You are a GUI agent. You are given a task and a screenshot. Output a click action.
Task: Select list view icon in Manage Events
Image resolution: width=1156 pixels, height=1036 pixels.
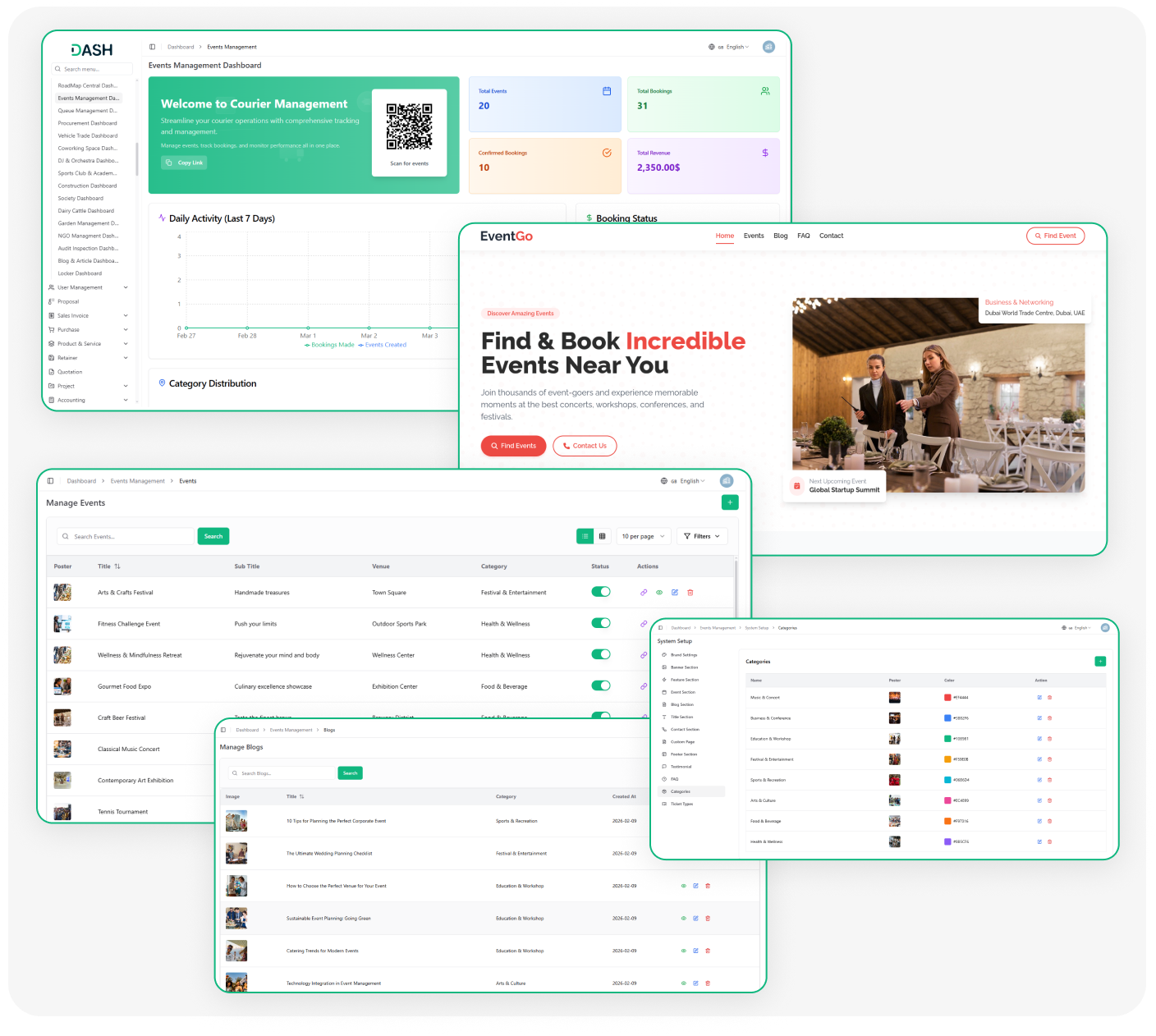click(585, 536)
